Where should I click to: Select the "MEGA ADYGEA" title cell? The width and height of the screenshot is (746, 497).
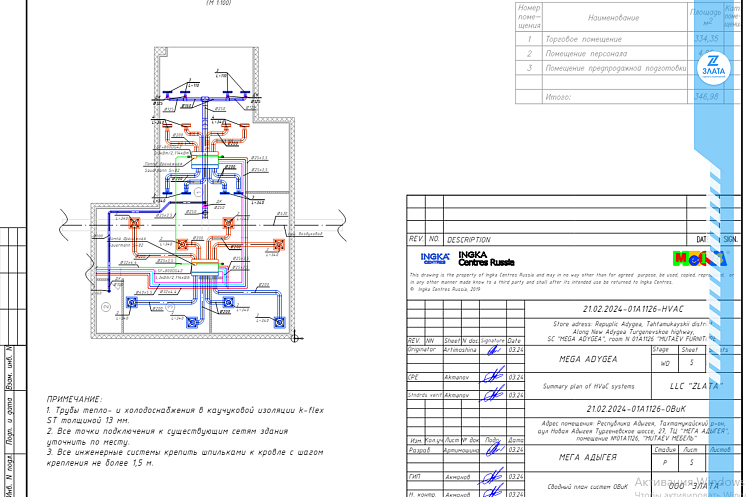[x=587, y=356]
